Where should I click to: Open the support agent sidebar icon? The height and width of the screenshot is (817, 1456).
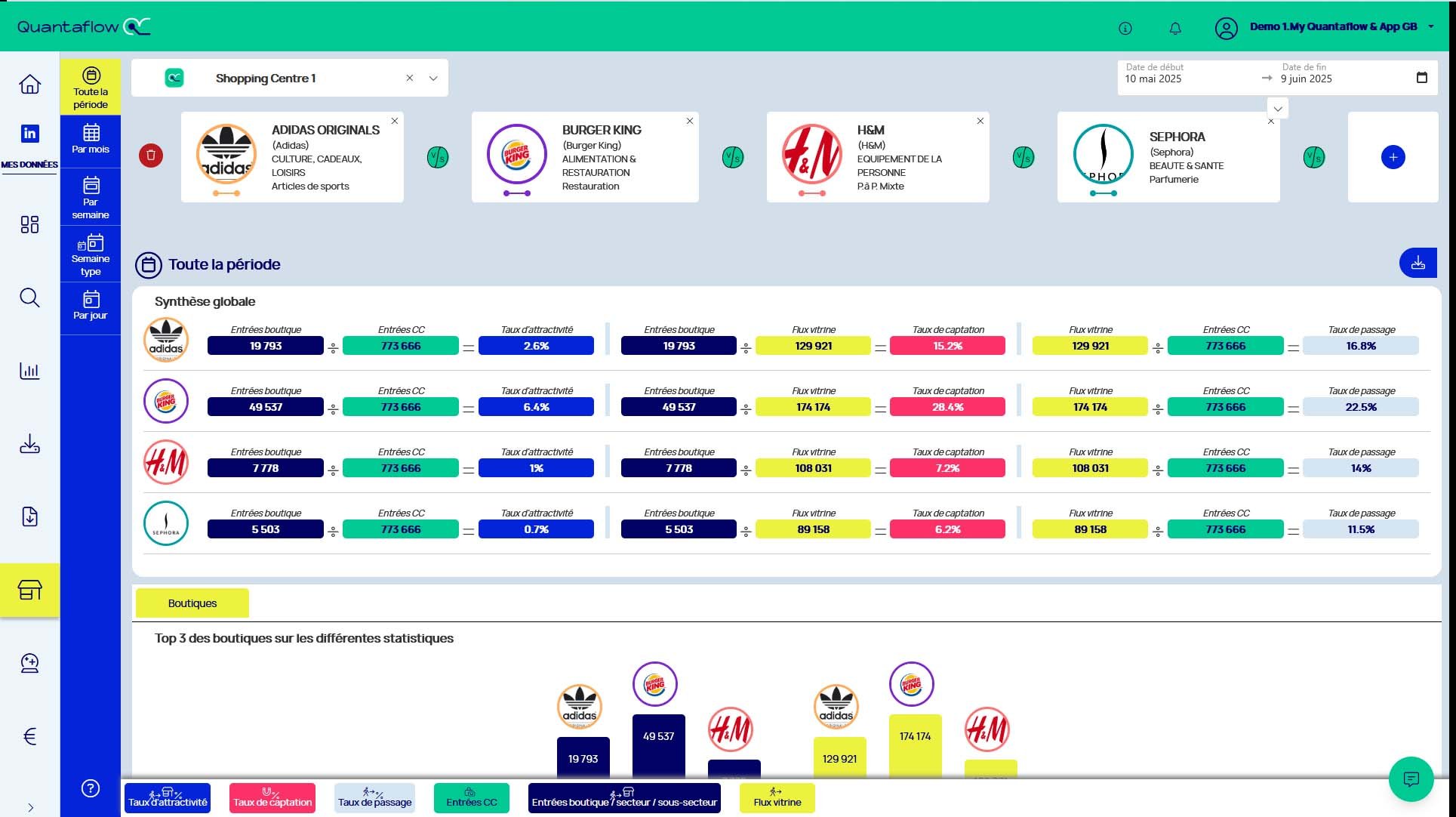tap(29, 663)
